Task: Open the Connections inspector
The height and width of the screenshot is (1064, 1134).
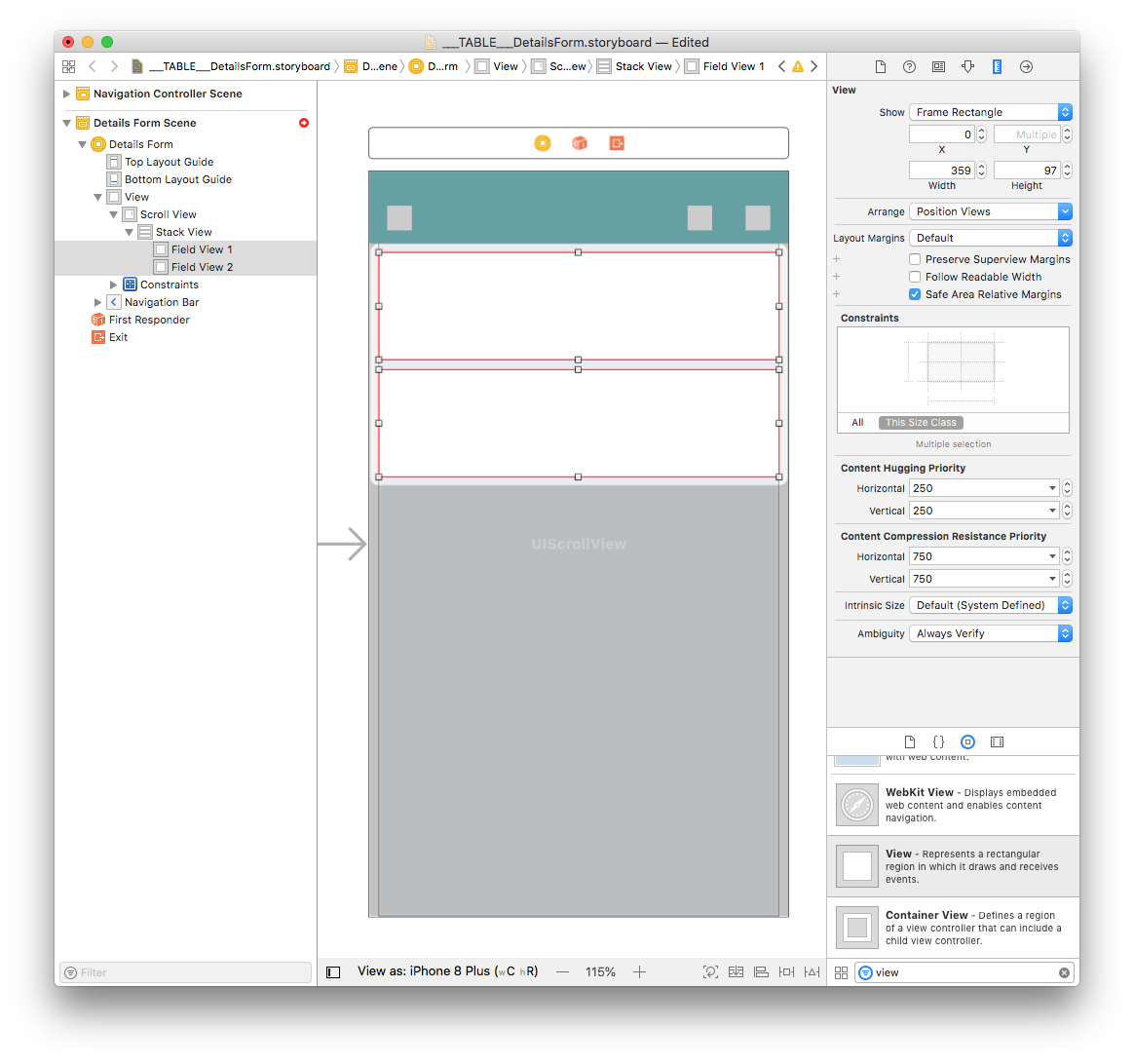Action: [1026, 66]
